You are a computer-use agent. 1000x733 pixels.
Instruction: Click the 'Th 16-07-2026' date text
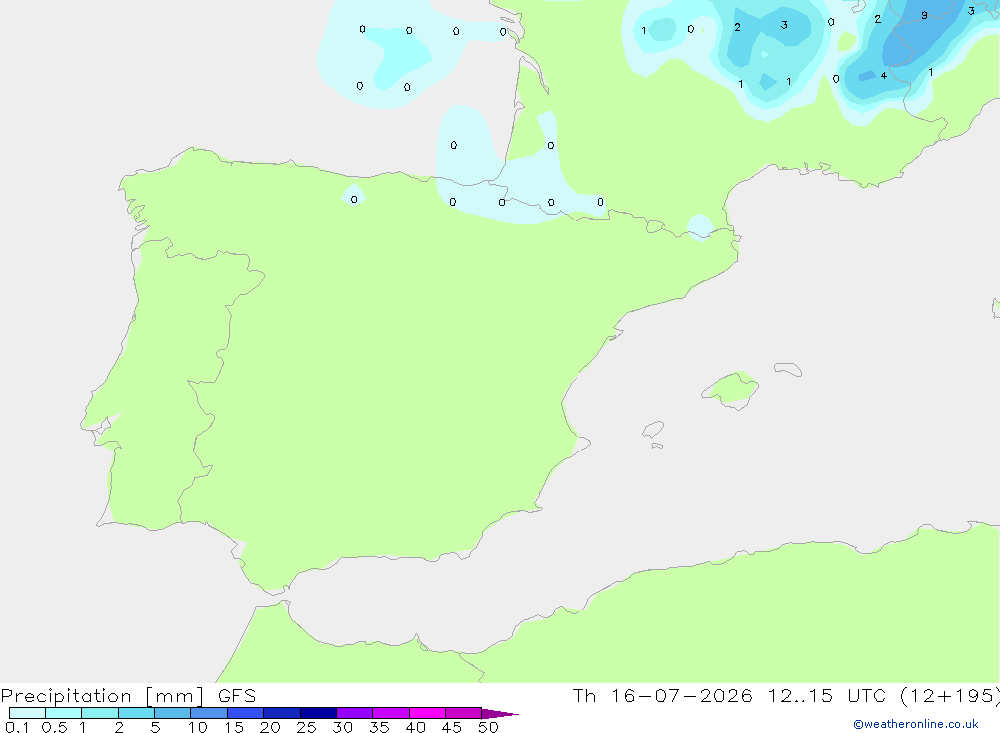(662, 695)
